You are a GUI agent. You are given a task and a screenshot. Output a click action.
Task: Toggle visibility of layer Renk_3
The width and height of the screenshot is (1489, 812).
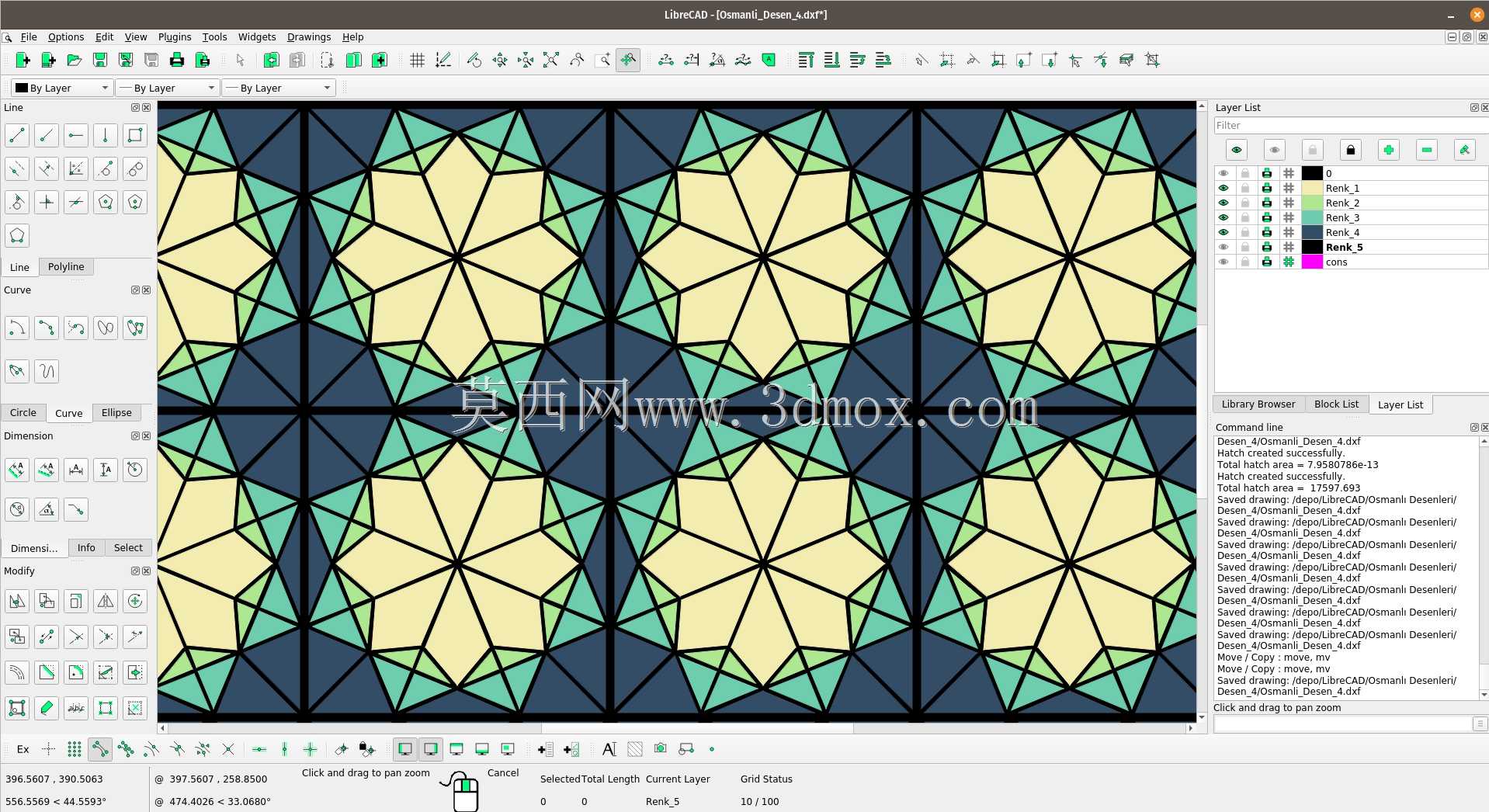tap(1223, 217)
